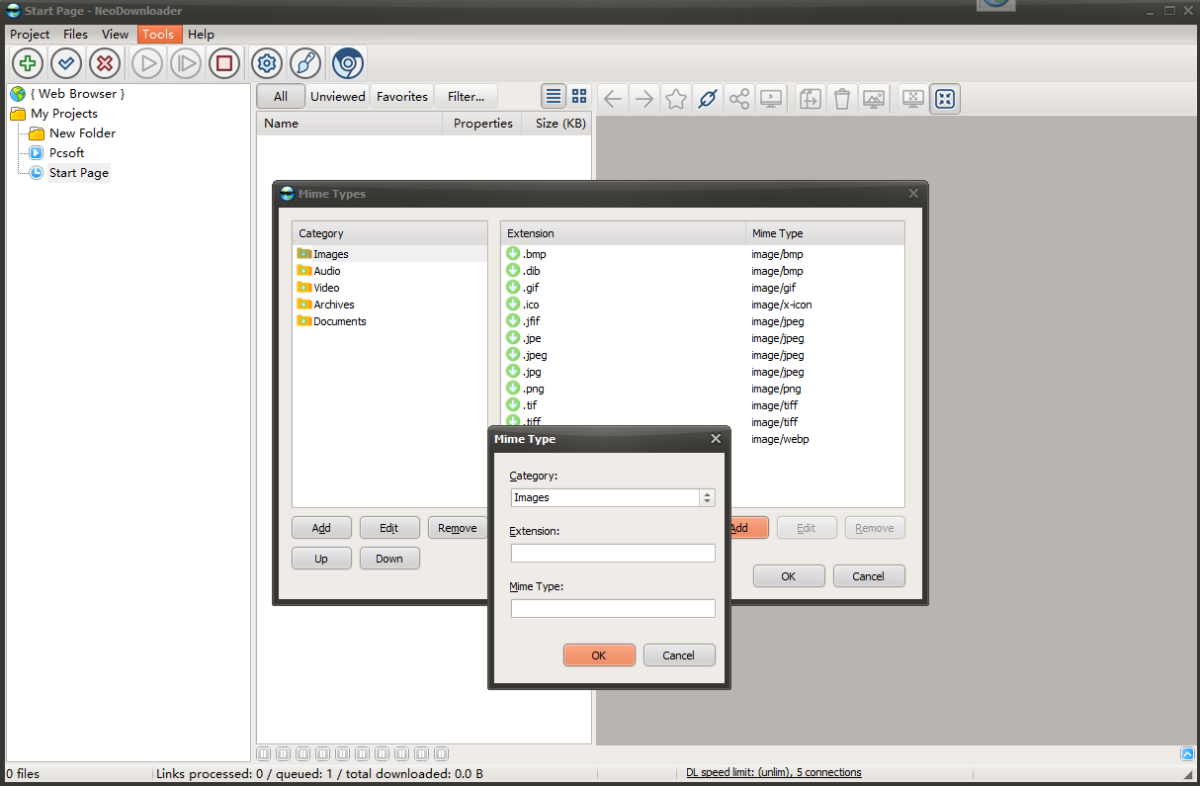Create a new project with green plus icon
Image resolution: width=1200 pixels, height=786 pixels.
pos(27,63)
